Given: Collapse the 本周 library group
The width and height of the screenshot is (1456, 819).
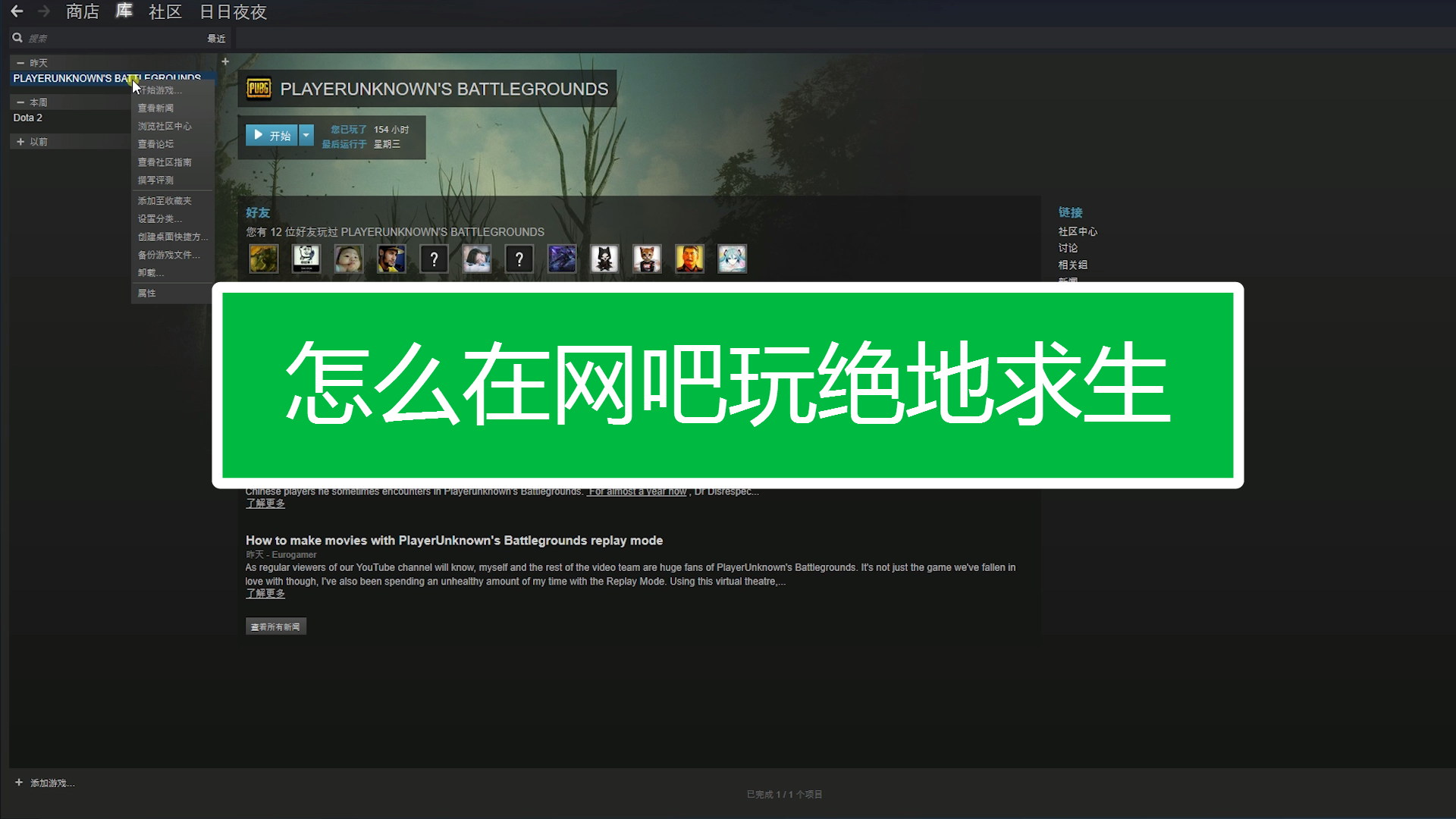Looking at the screenshot, I should click(20, 102).
